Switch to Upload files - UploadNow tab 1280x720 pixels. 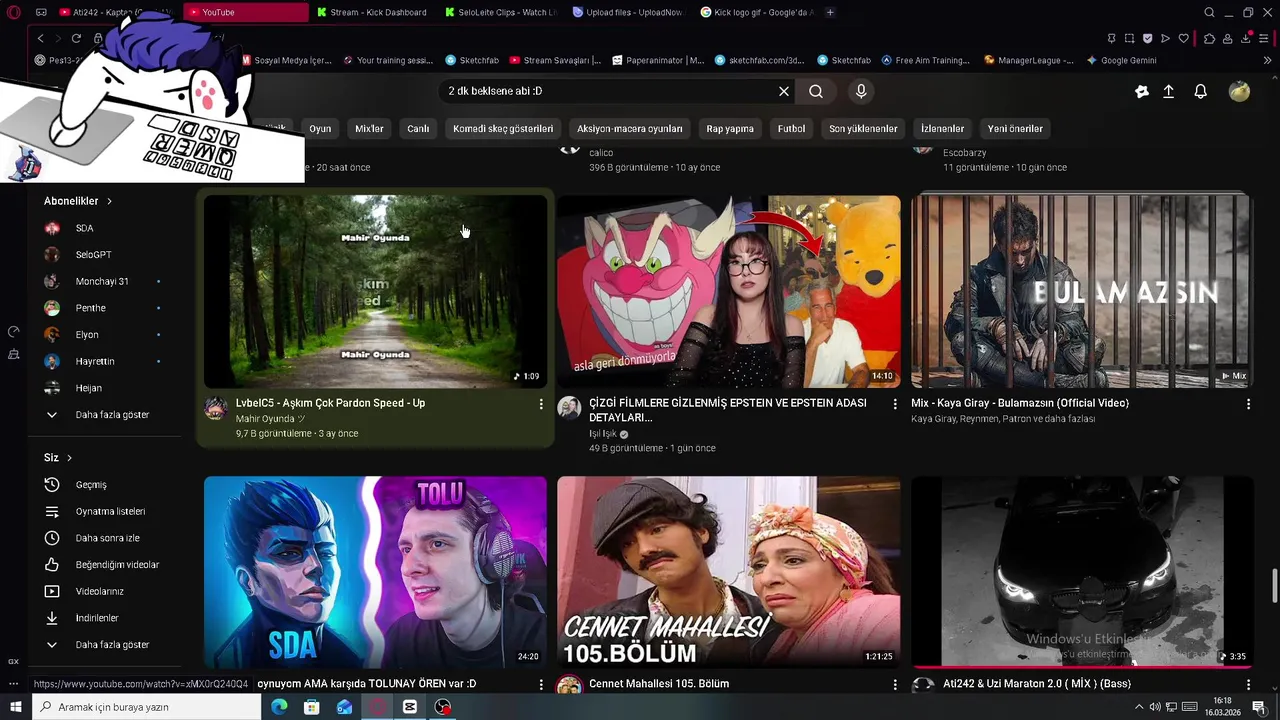pos(627,12)
